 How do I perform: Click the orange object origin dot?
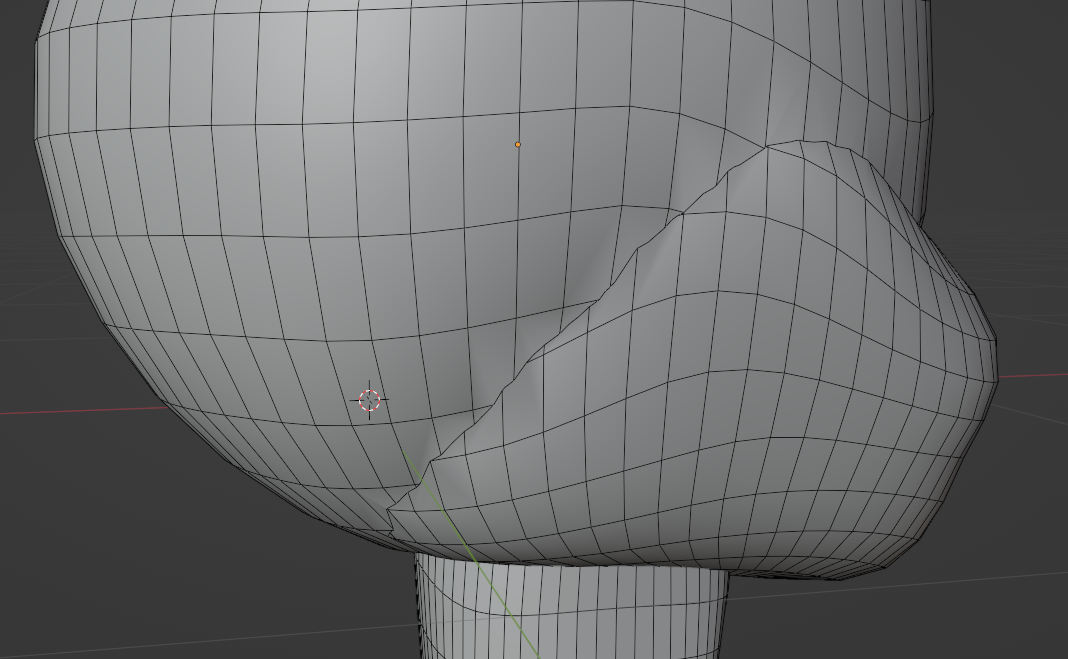point(518,144)
